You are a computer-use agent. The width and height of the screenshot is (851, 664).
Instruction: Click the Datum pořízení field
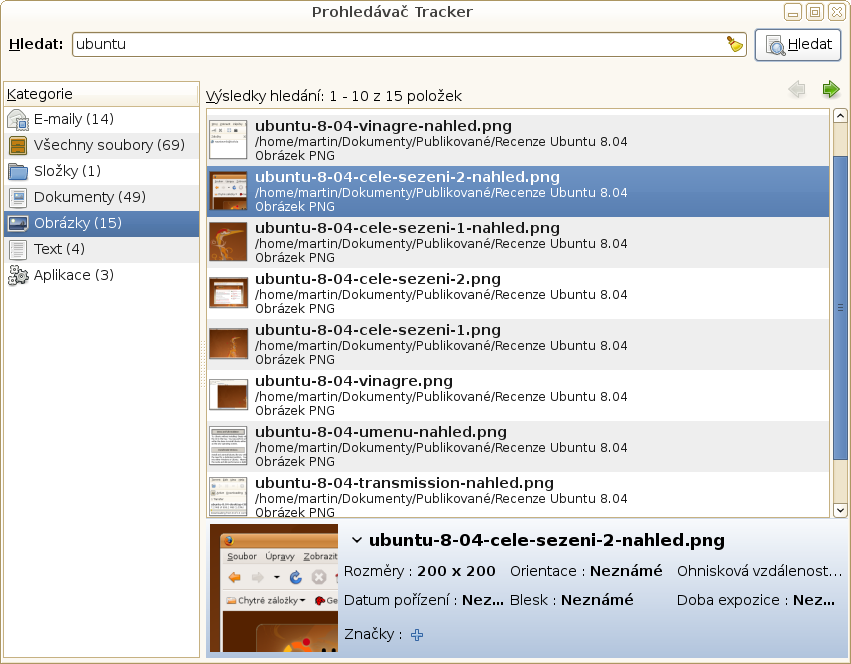tap(424, 600)
